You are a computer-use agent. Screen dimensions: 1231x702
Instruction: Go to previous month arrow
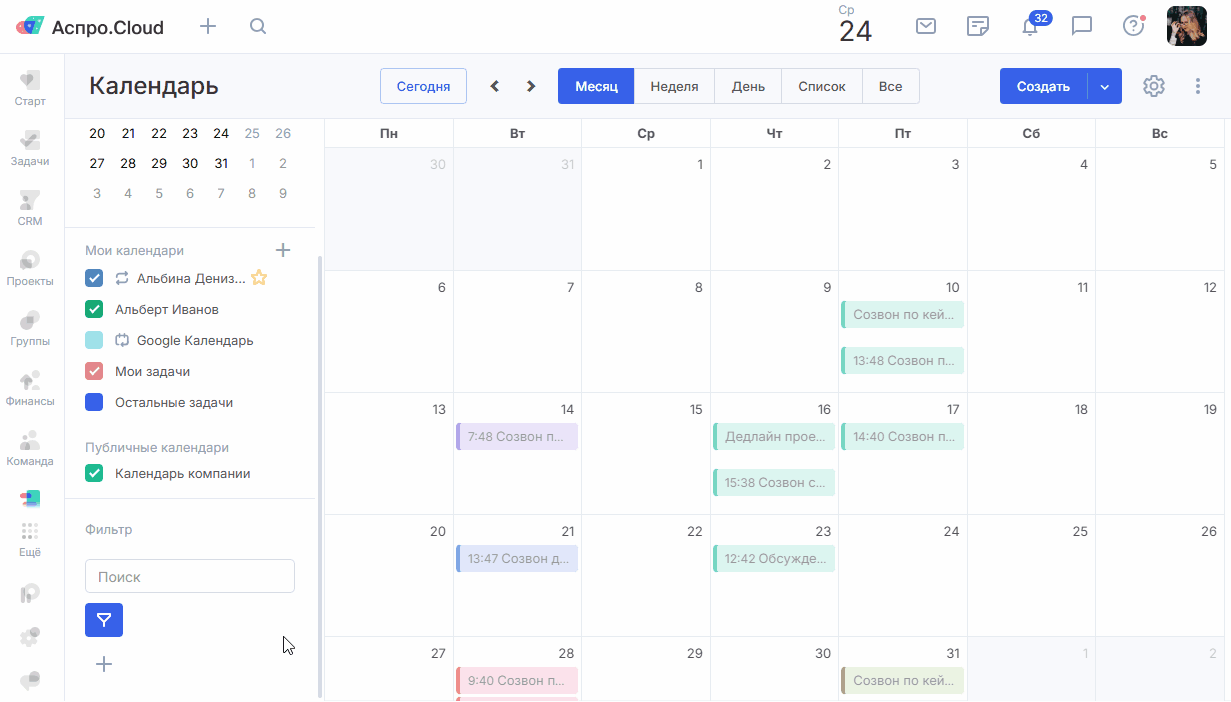[495, 86]
